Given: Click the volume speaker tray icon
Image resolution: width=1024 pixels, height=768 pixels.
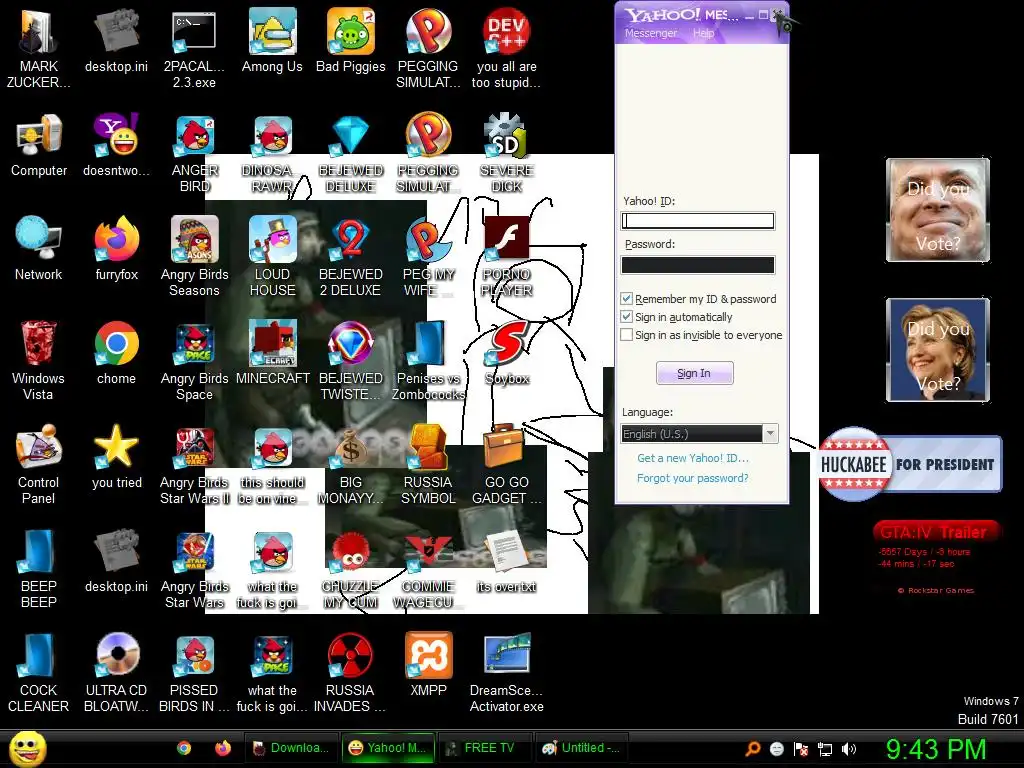Looking at the screenshot, I should 849,749.
